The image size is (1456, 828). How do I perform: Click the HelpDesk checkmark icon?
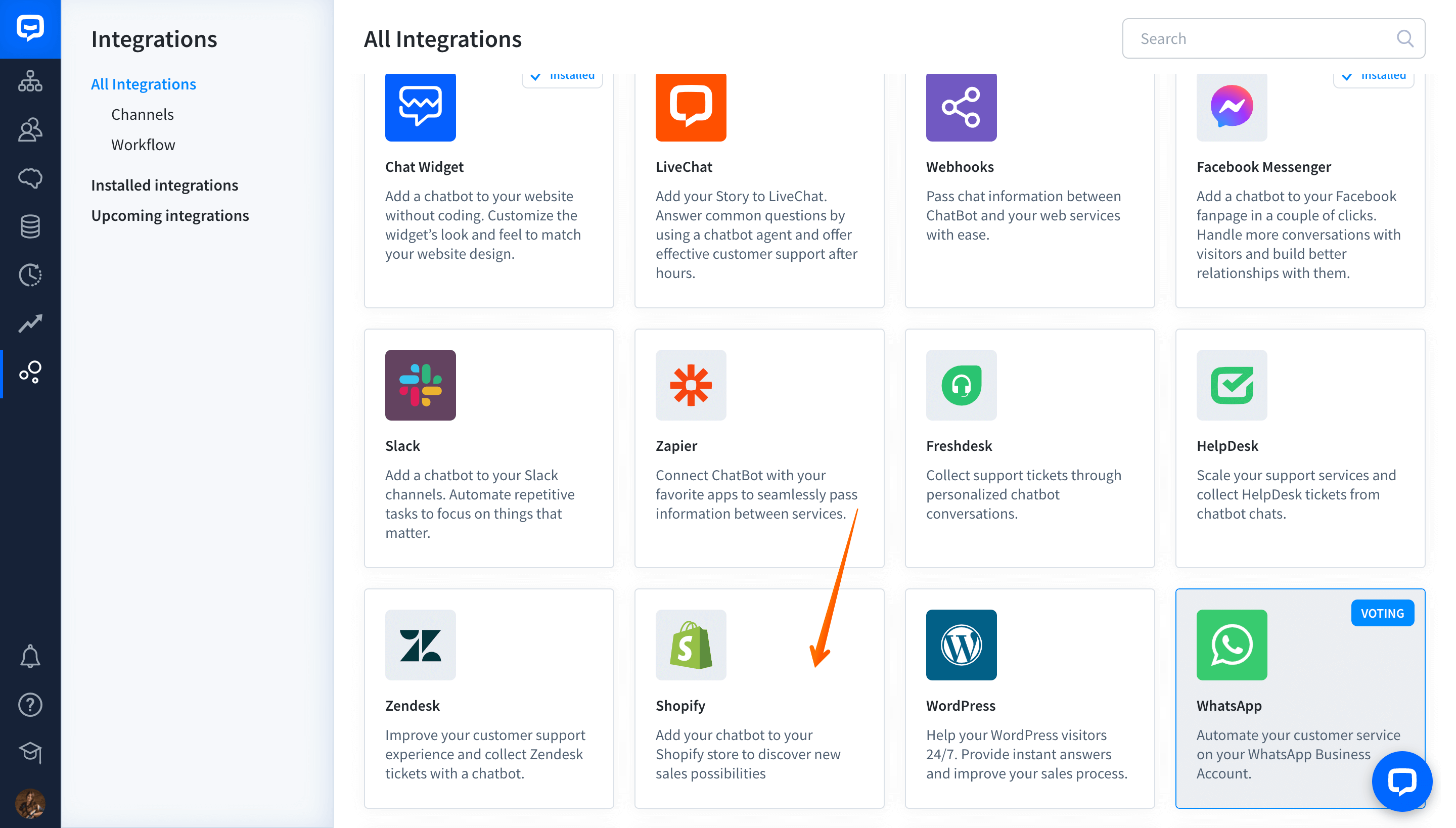1232,385
